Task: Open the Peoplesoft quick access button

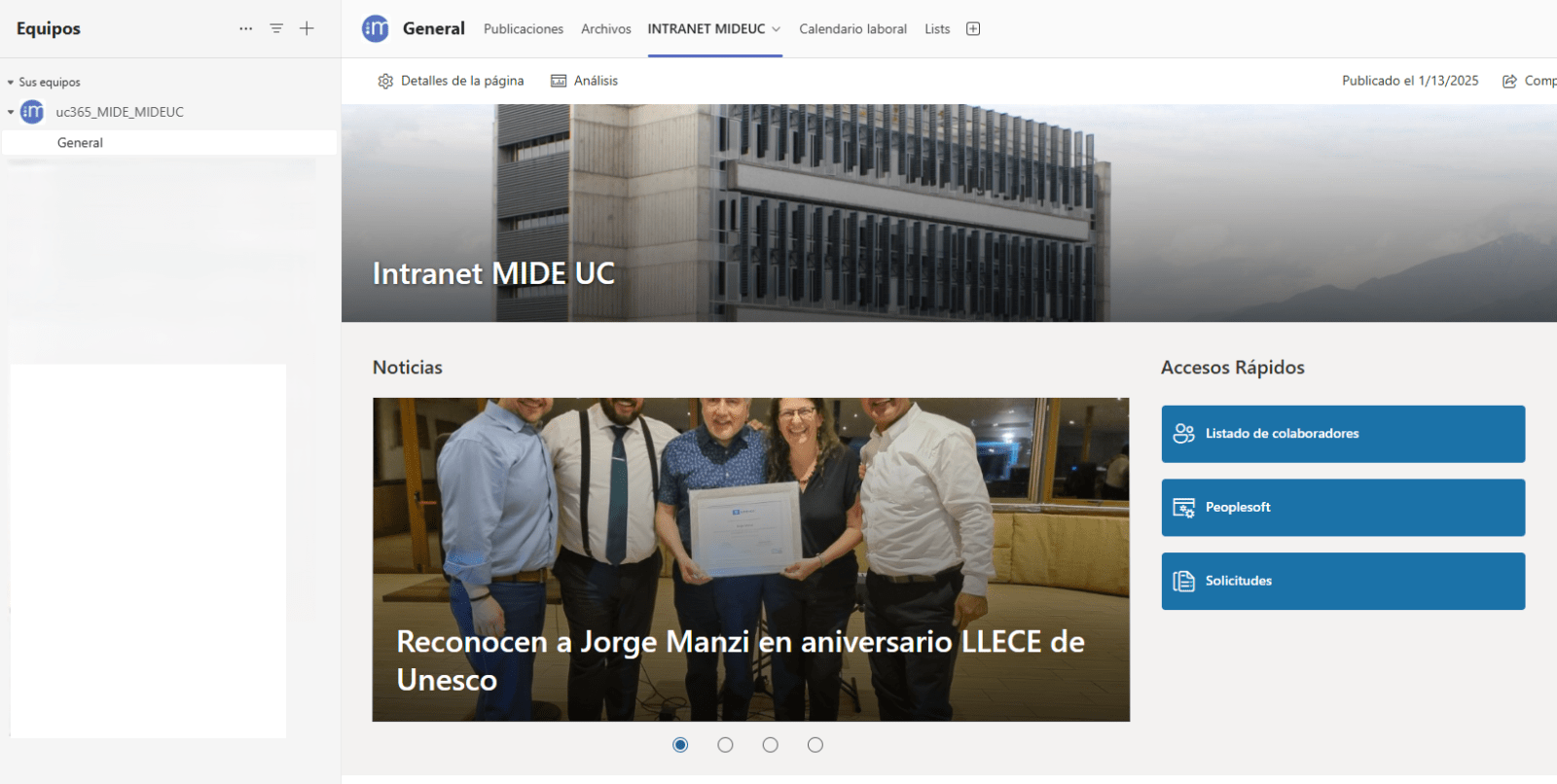Action: click(x=1343, y=508)
